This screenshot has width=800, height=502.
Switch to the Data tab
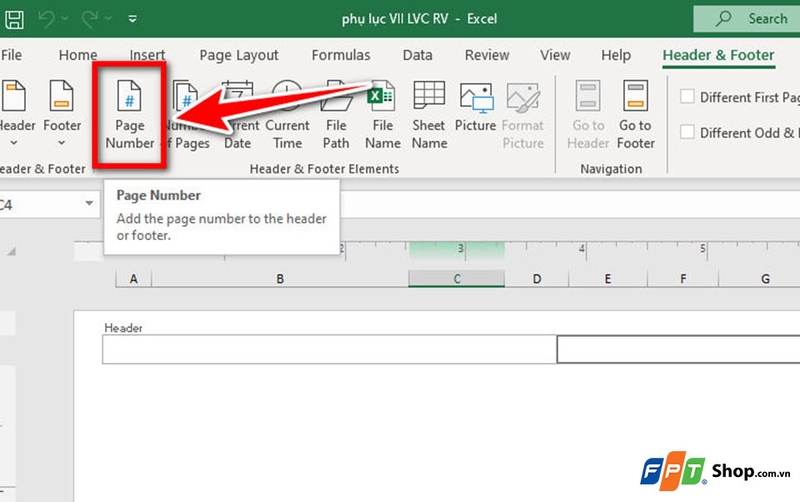pyautogui.click(x=417, y=55)
